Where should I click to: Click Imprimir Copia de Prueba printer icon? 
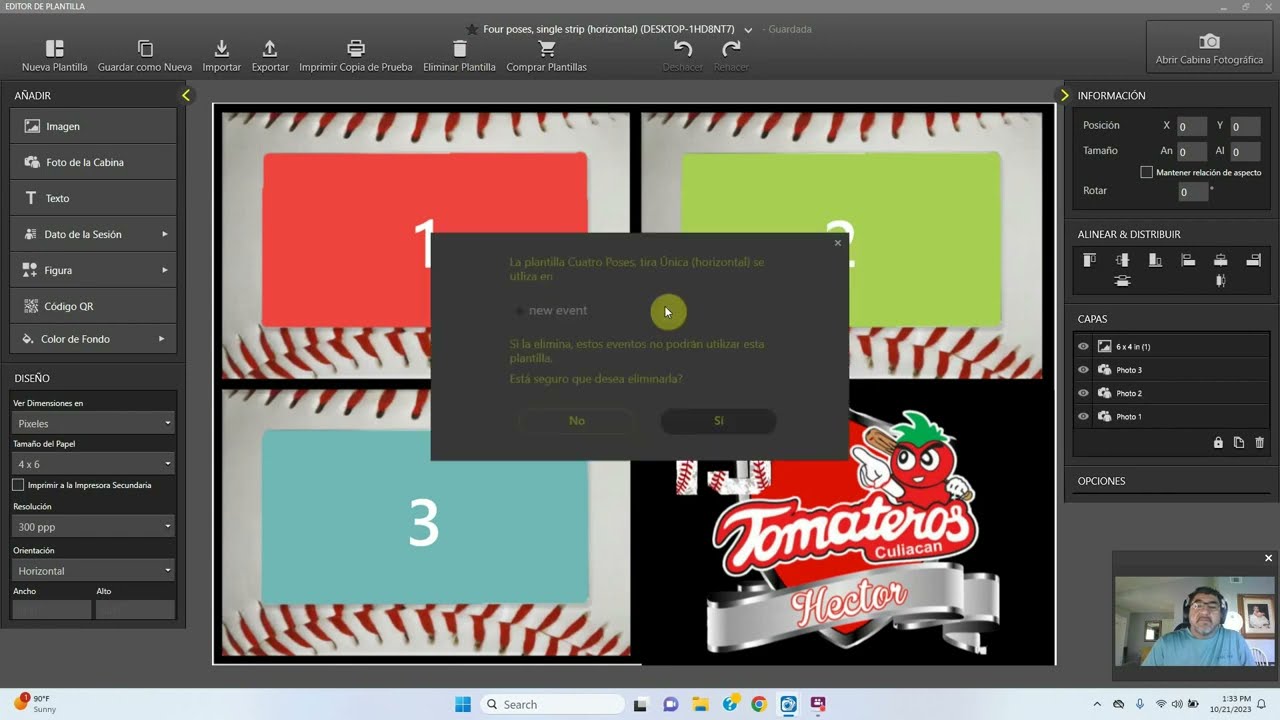[356, 48]
